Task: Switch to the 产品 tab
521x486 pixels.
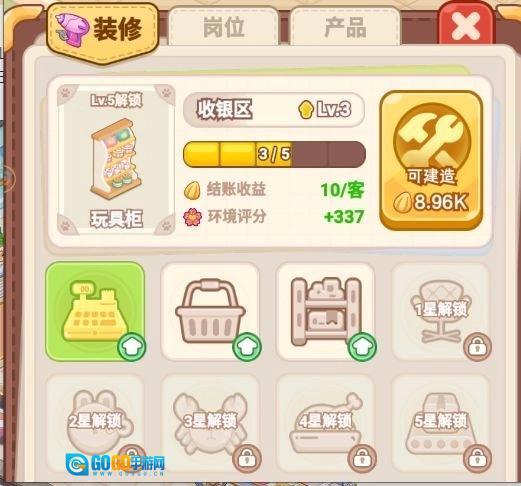Action: click(x=345, y=27)
